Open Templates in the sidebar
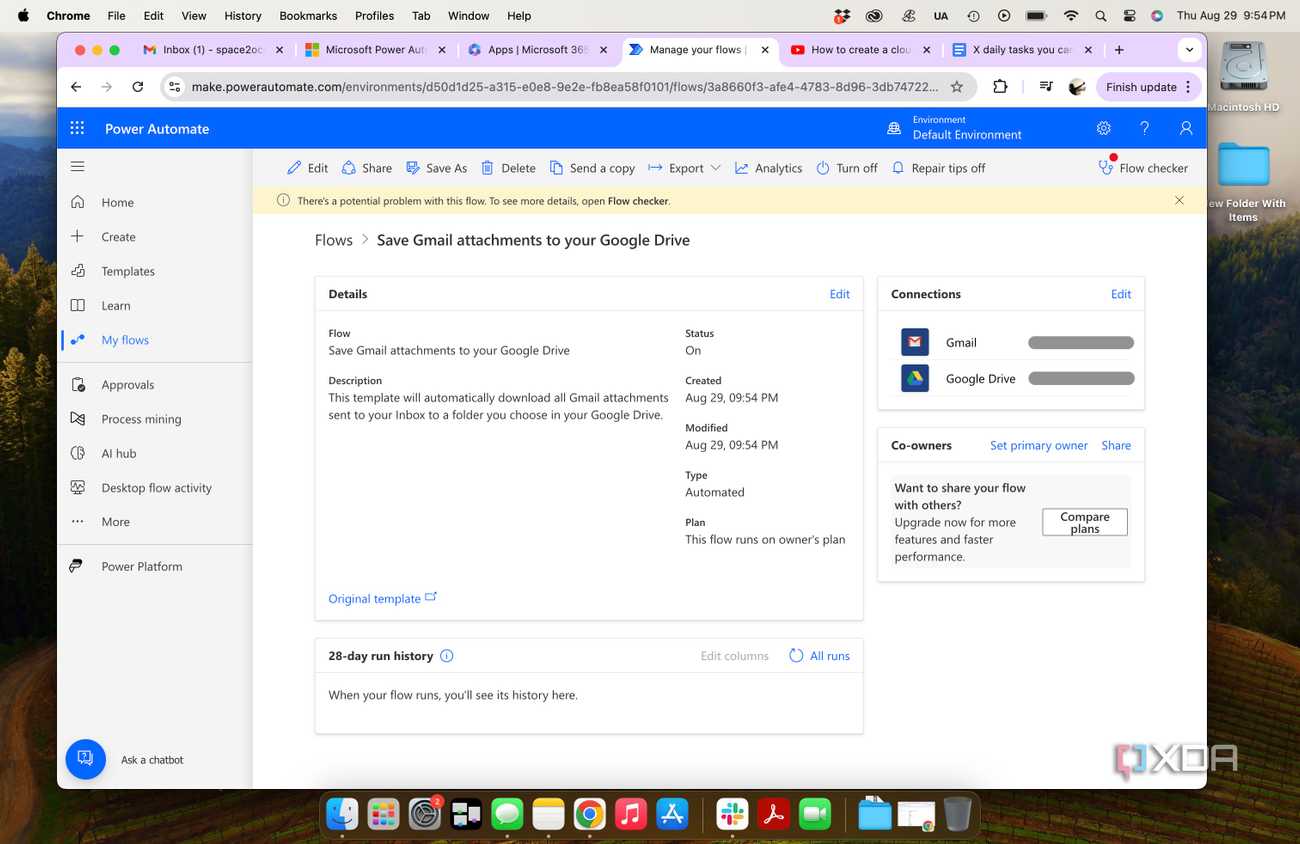 [x=128, y=271]
